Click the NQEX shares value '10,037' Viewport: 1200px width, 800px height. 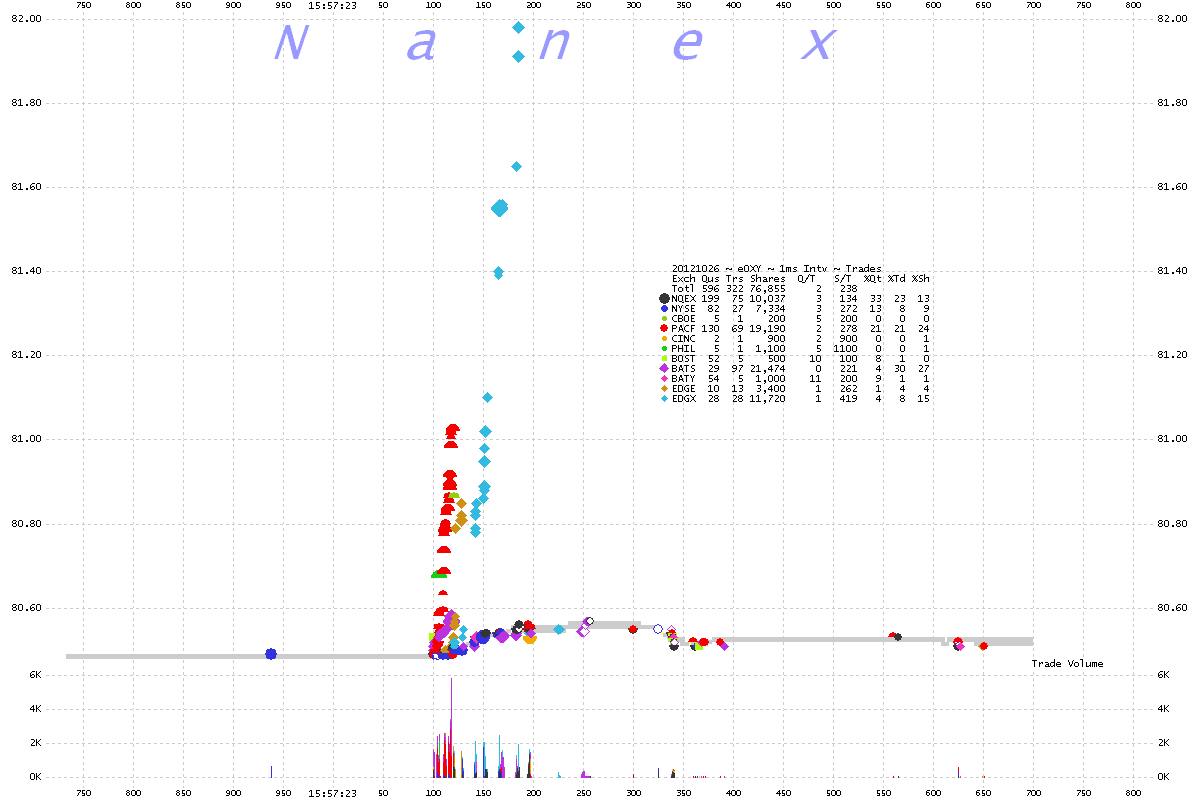pos(768,298)
